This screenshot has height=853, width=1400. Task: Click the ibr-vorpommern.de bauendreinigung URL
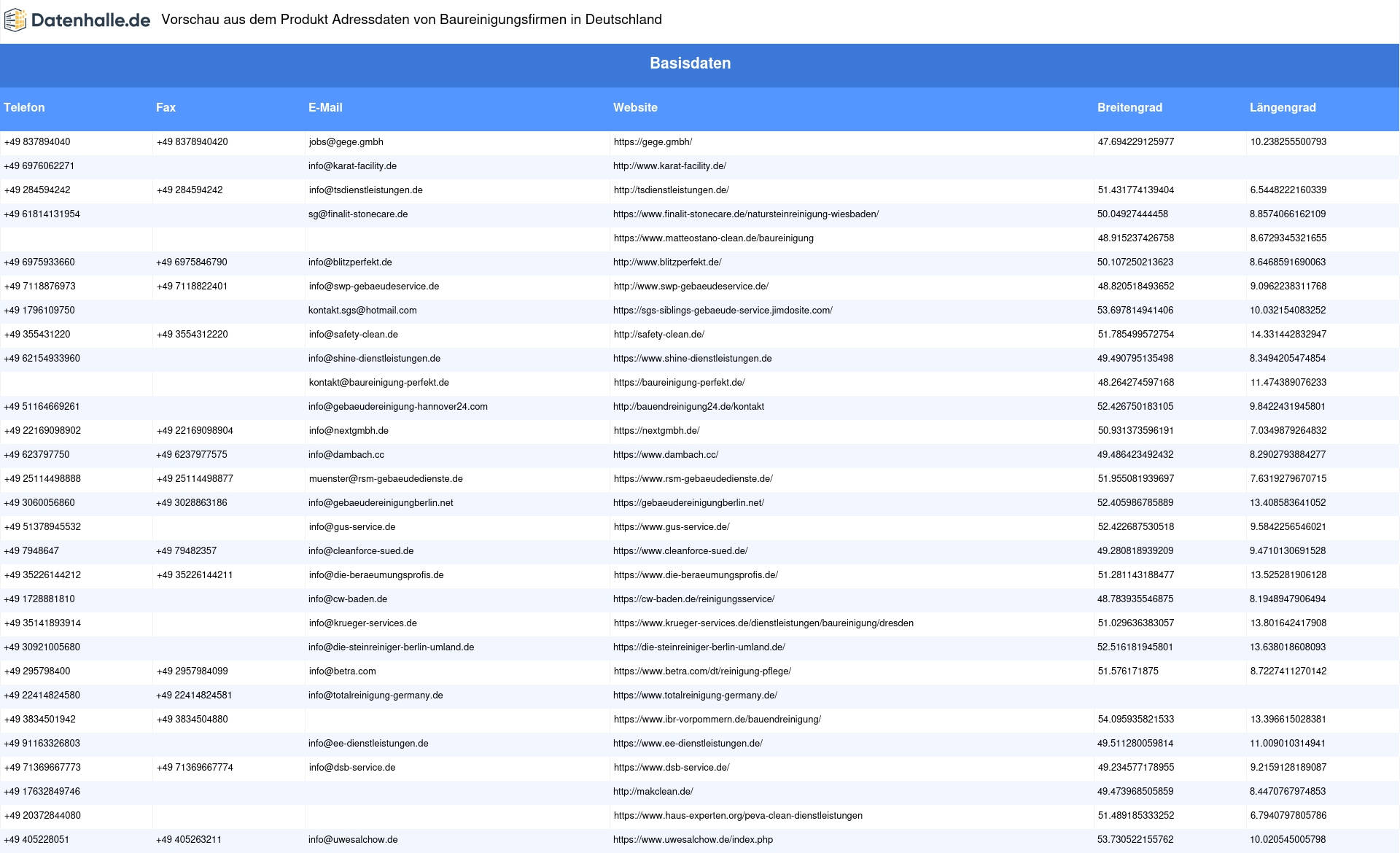point(717,720)
